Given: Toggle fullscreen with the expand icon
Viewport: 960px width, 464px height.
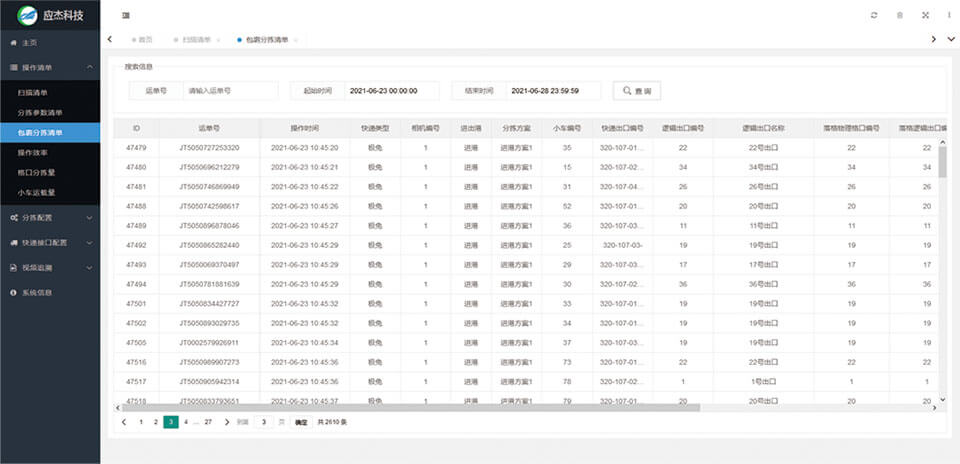Looking at the screenshot, I should [925, 16].
